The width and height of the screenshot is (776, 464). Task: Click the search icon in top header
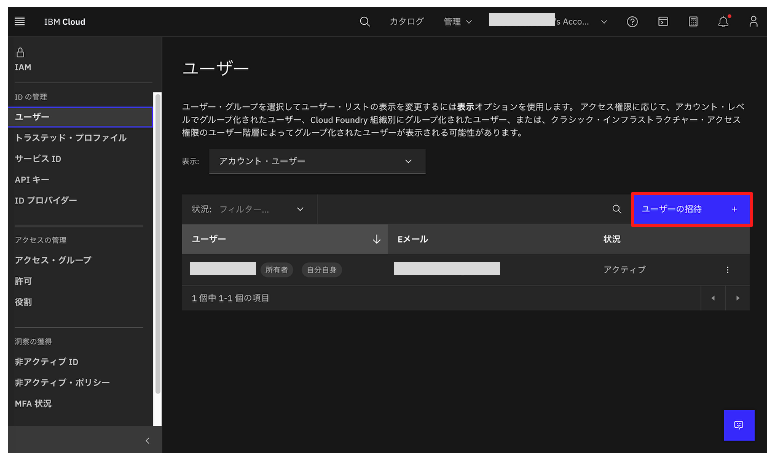(364, 21)
